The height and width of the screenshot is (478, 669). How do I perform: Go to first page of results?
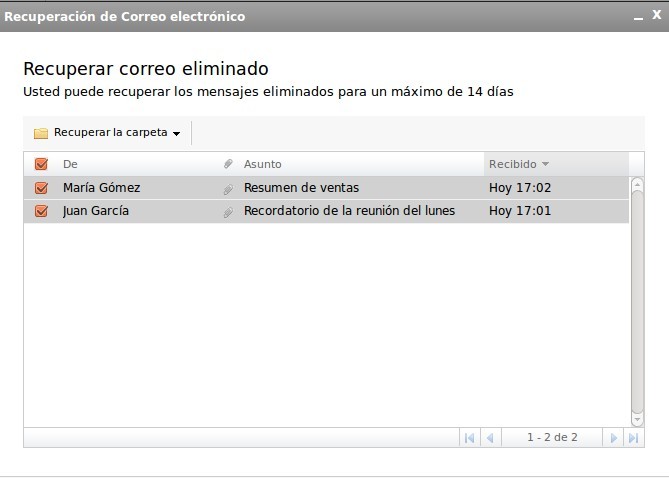click(469, 438)
